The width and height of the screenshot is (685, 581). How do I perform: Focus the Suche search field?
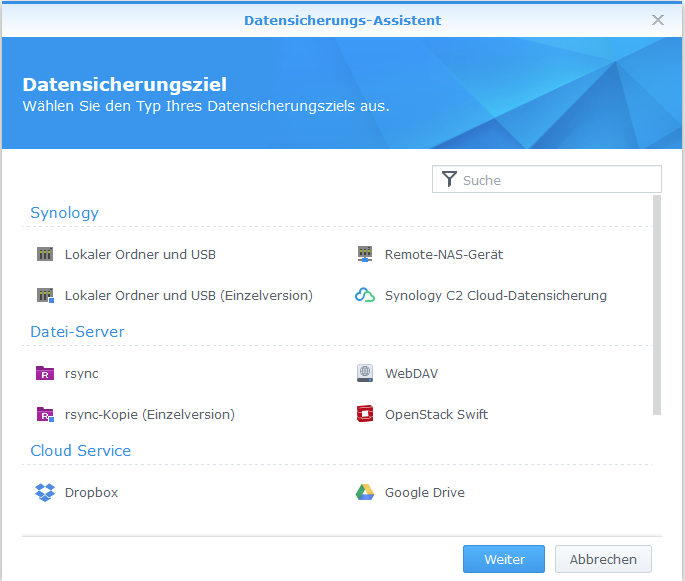(547, 179)
